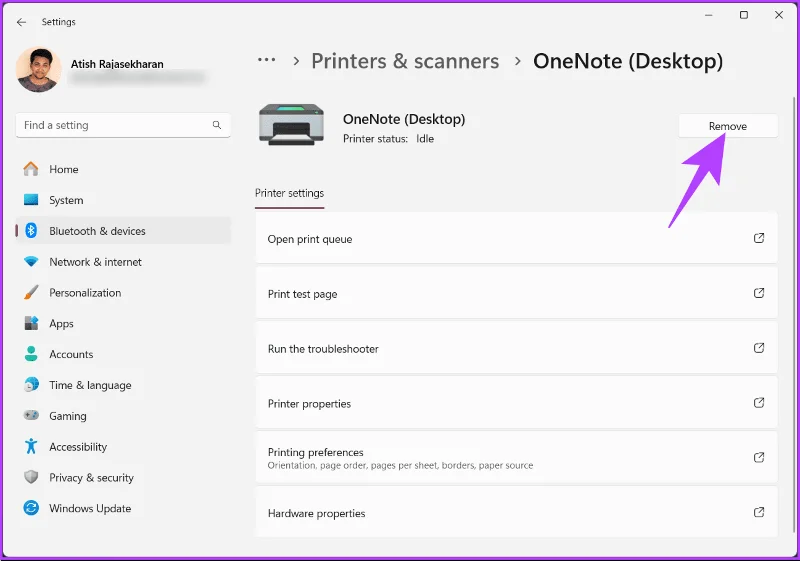Open Time & language settings
The image size is (800, 561).
(x=123, y=385)
